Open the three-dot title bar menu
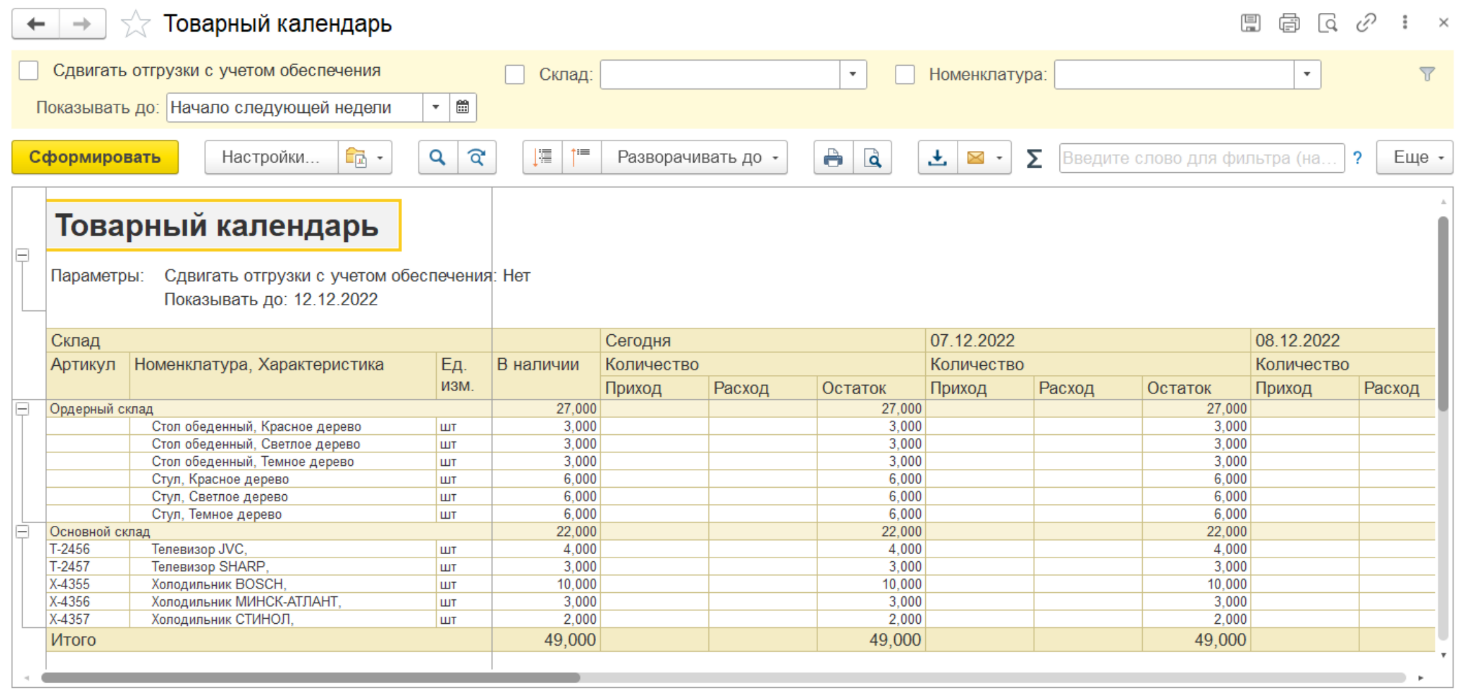 pos(1405,24)
